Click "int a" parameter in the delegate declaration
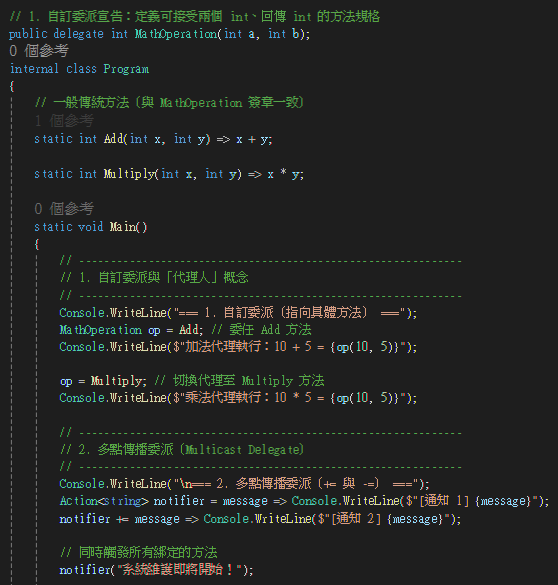This screenshot has width=558, height=585. [x=239, y=34]
